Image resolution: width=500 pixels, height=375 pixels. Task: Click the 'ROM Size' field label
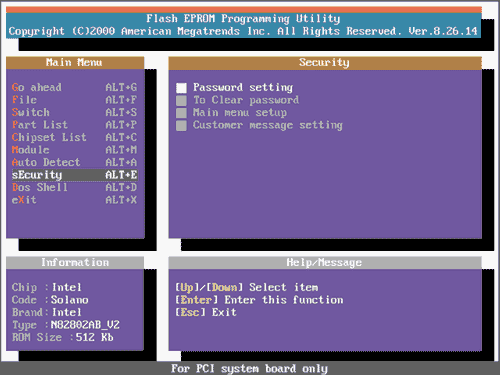click(x=37, y=337)
